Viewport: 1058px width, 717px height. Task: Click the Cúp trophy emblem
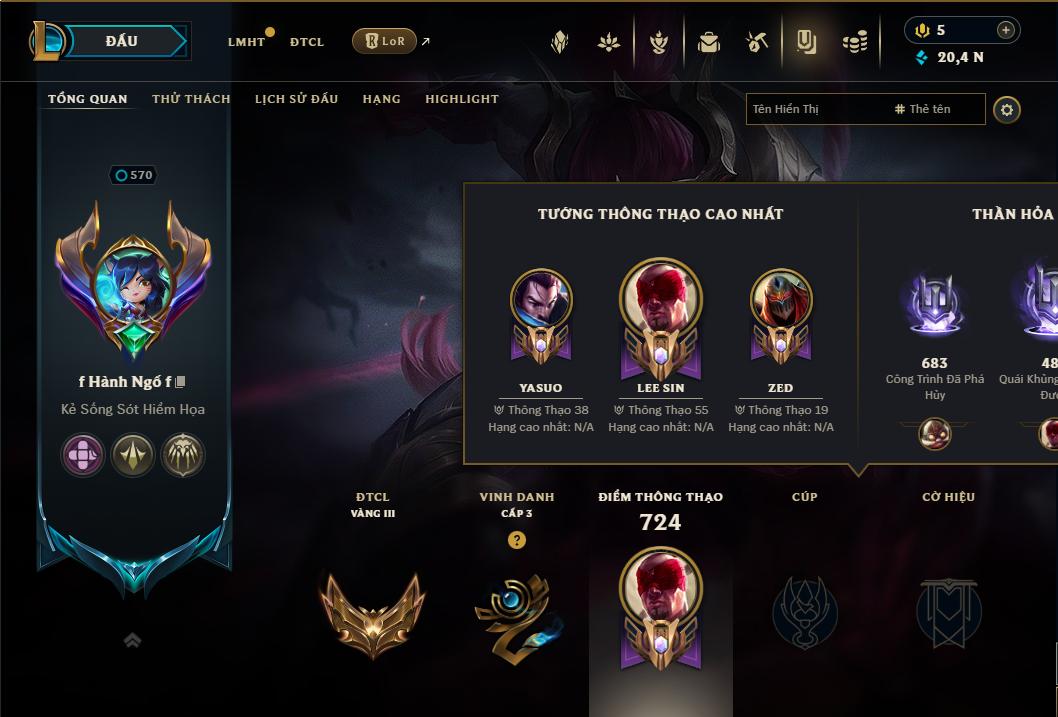[804, 614]
